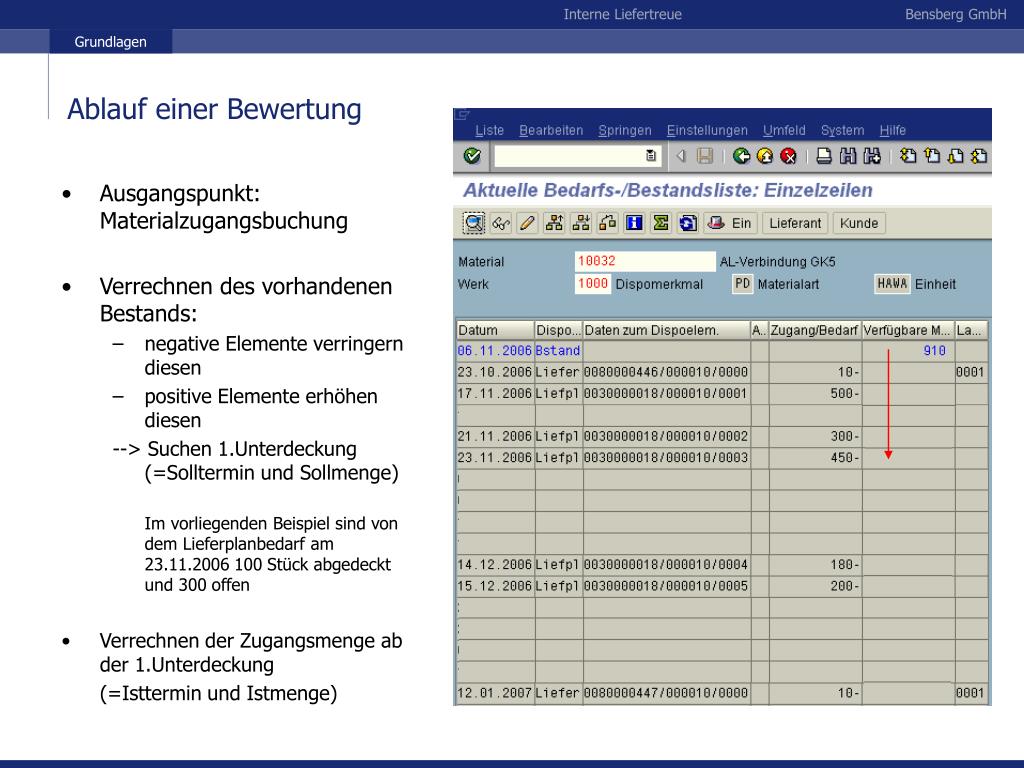Image resolution: width=1024 pixels, height=768 pixels.
Task: Refresh the list with the blue arrows icon
Action: point(688,223)
